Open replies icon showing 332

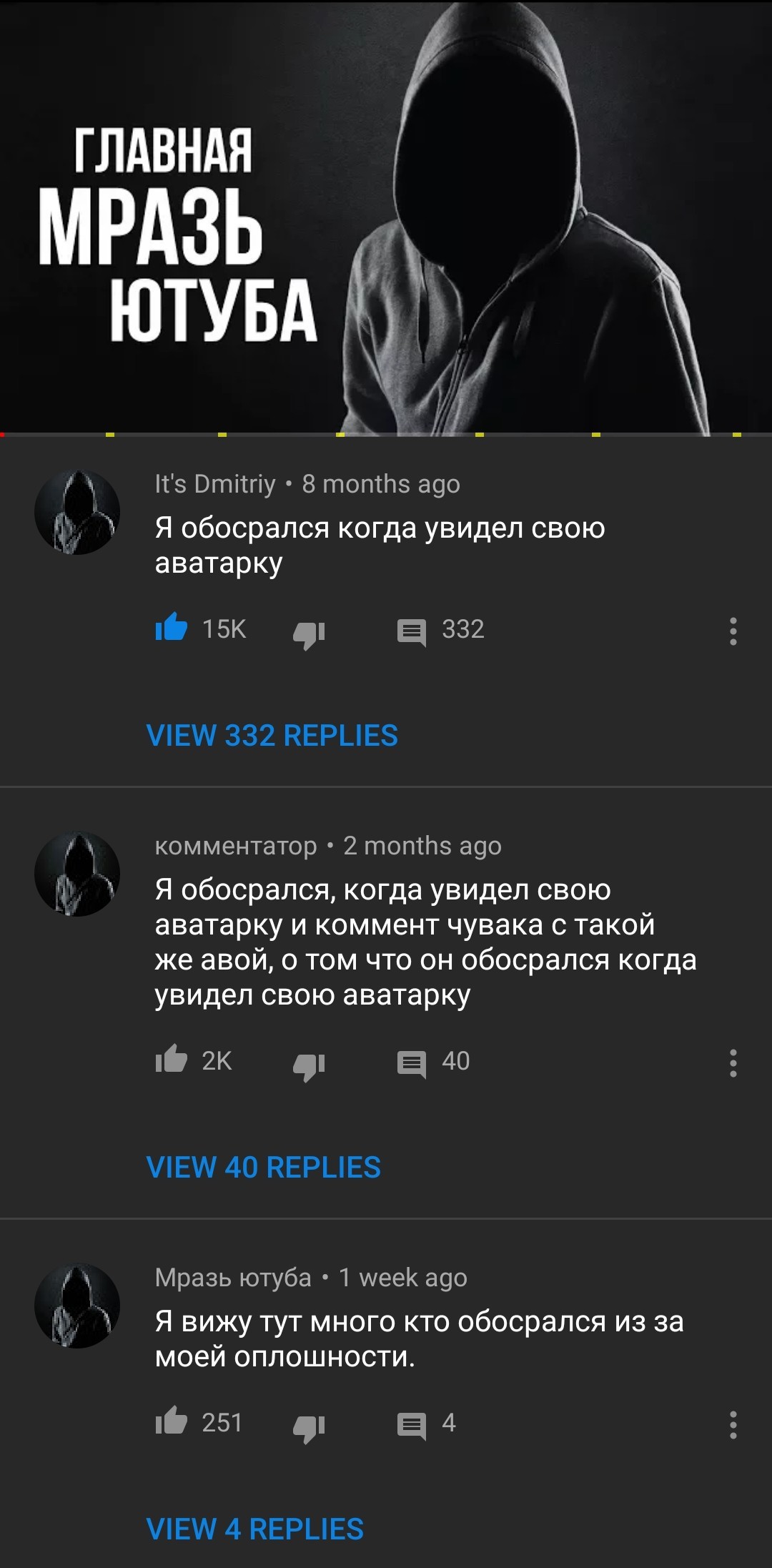[x=412, y=632]
